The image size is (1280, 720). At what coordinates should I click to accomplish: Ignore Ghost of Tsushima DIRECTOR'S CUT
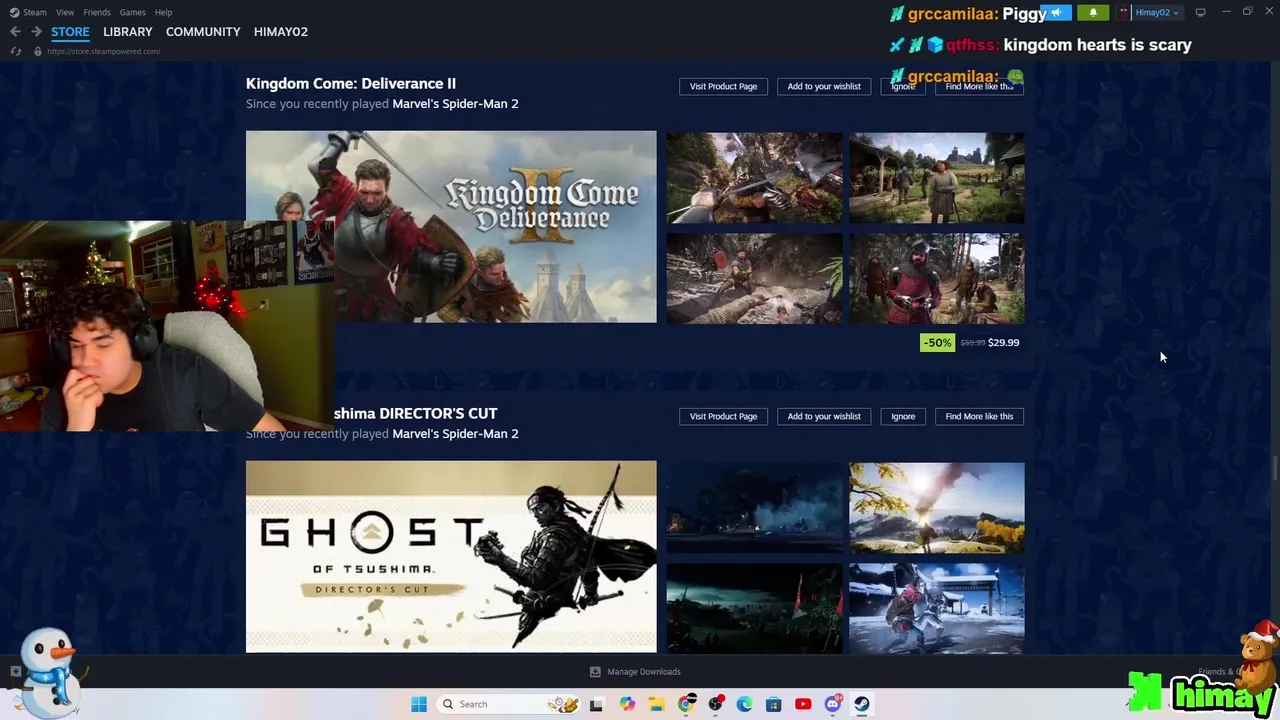pos(903,416)
